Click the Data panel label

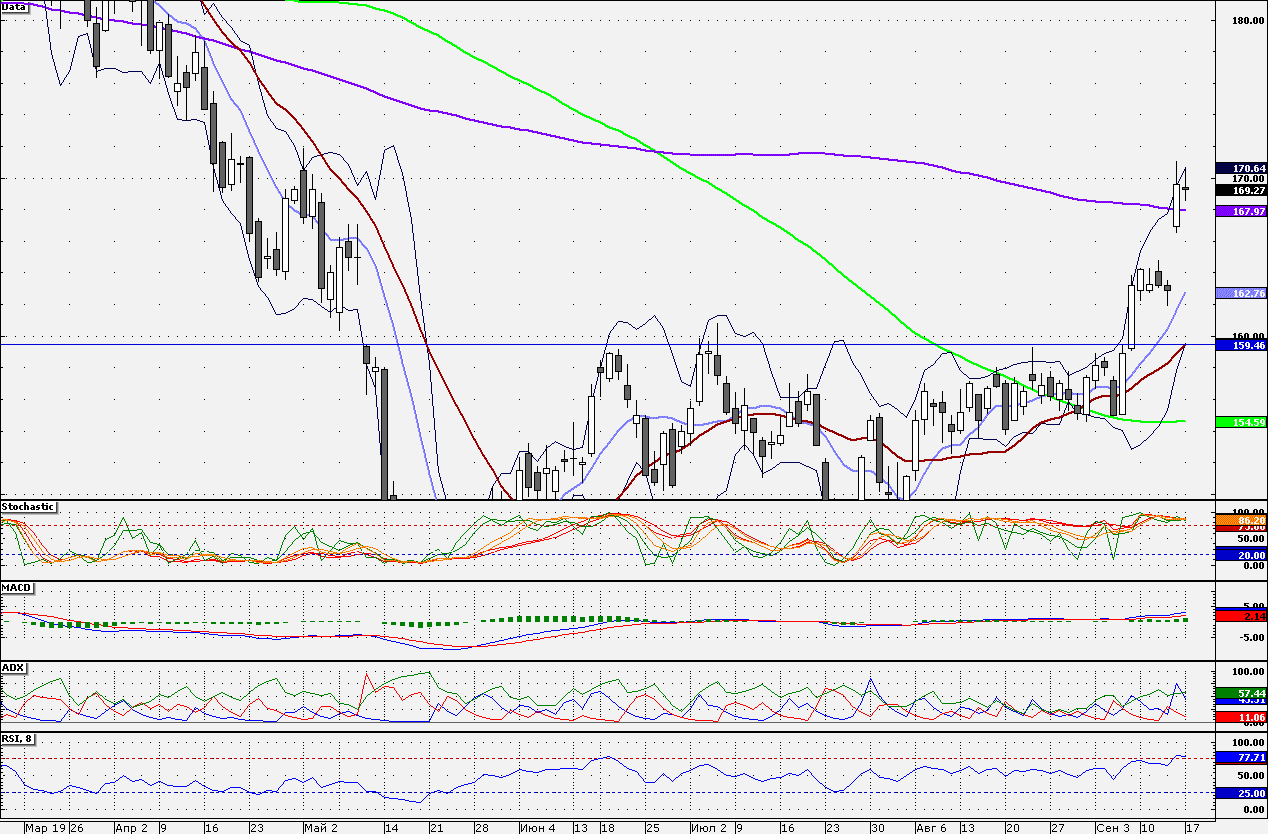14,6
